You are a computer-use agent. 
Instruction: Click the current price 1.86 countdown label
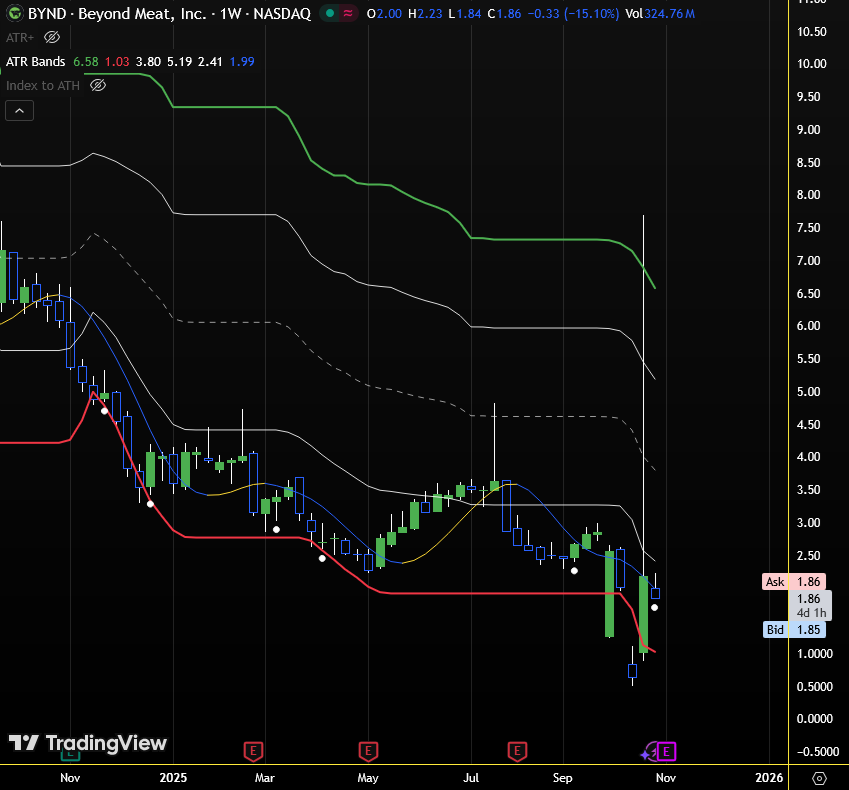tap(811, 605)
